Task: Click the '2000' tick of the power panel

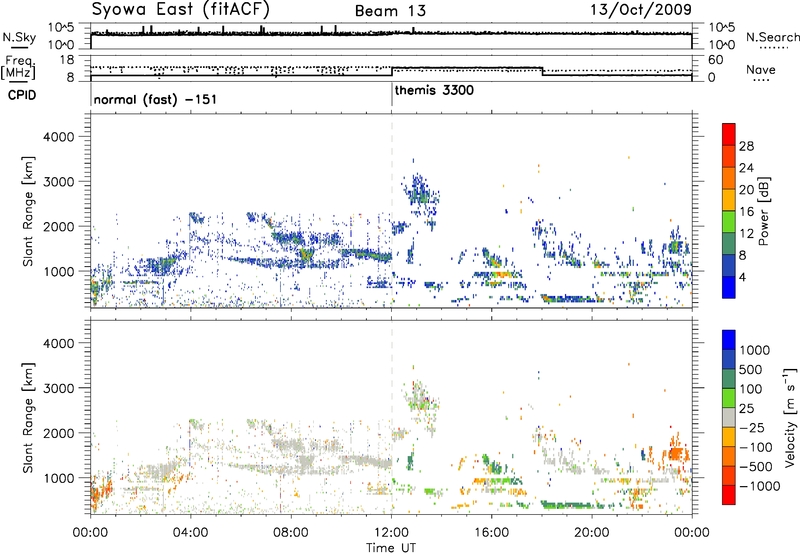Action: click(x=59, y=226)
